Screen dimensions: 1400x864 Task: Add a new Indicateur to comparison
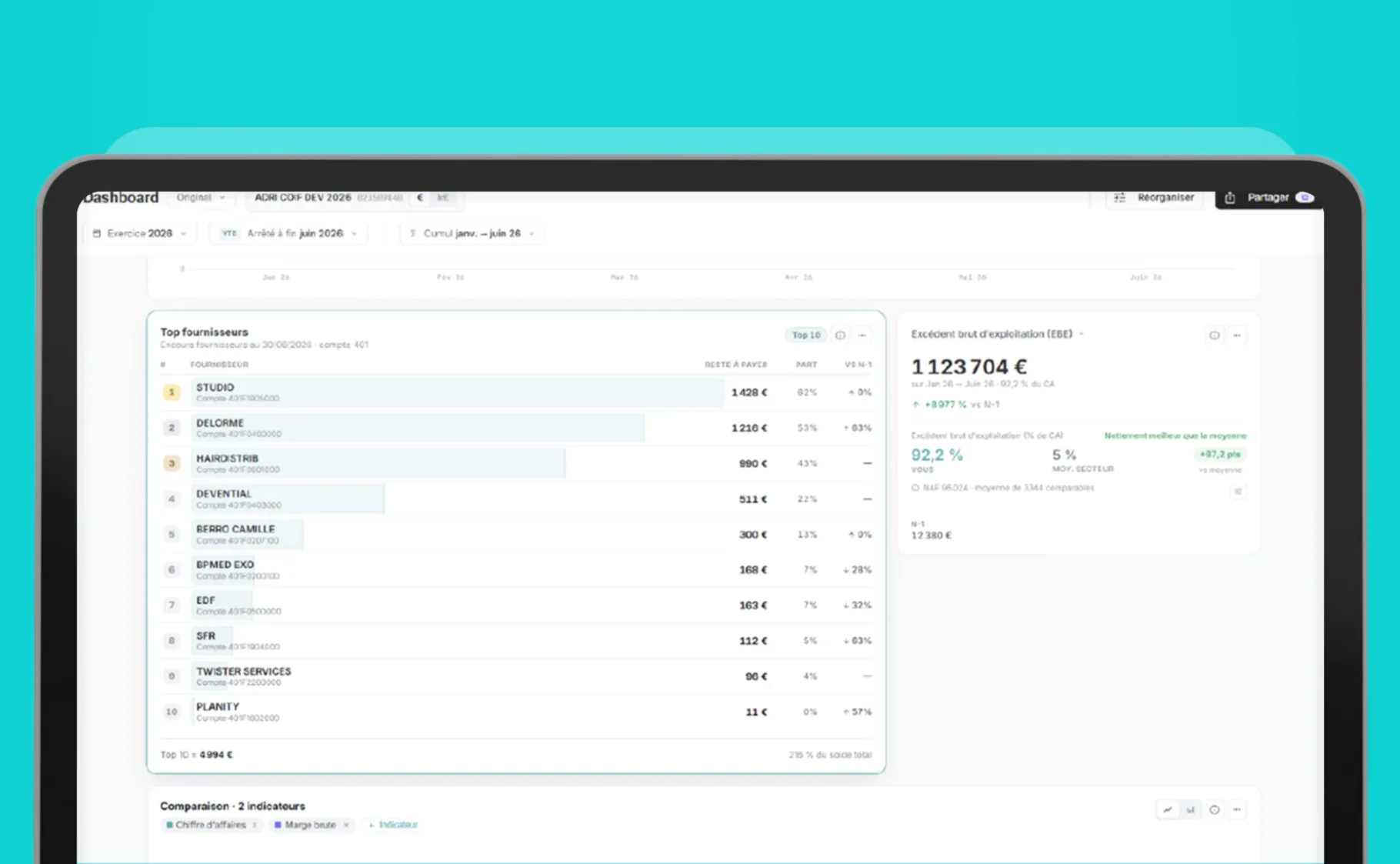coord(393,825)
